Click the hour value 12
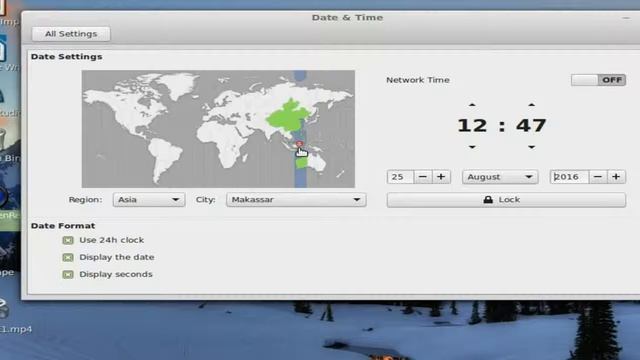This screenshot has width=640, height=360. coord(472,126)
